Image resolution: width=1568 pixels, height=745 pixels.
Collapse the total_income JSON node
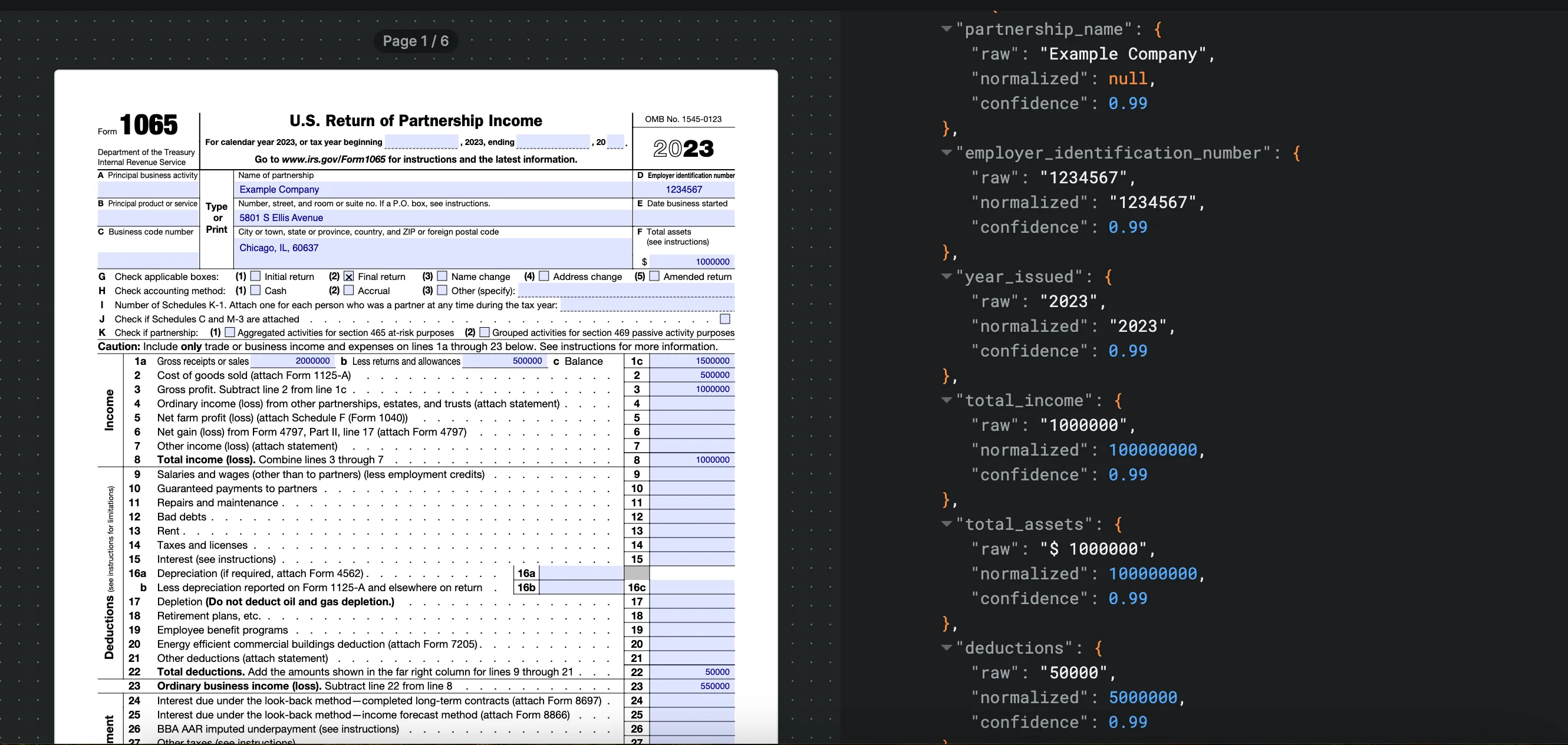pyautogui.click(x=947, y=400)
